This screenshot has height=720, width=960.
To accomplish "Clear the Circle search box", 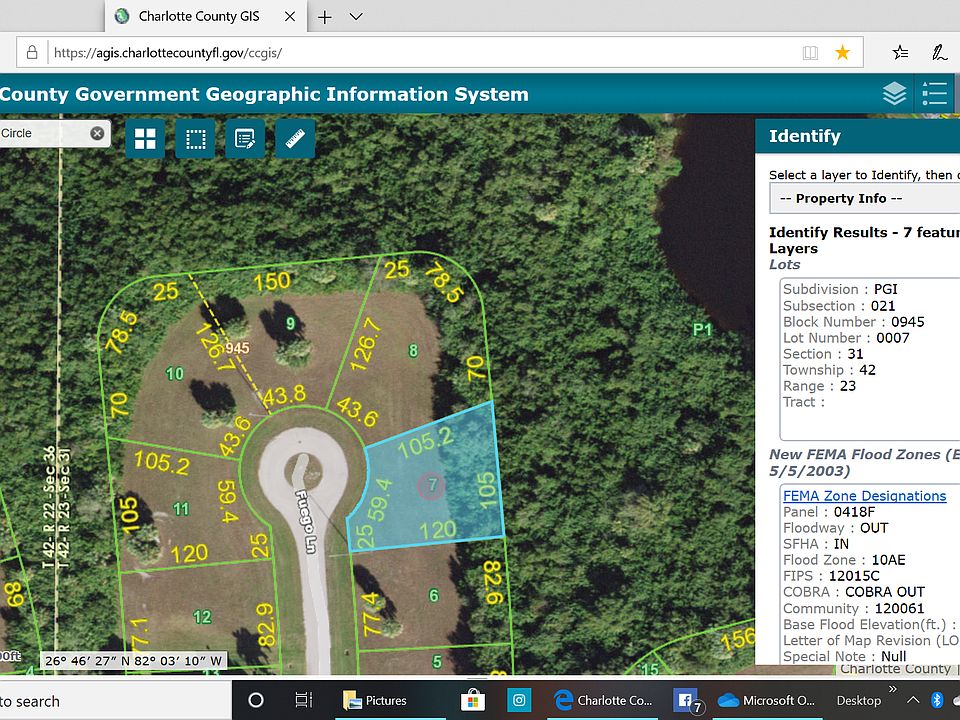I will point(97,133).
